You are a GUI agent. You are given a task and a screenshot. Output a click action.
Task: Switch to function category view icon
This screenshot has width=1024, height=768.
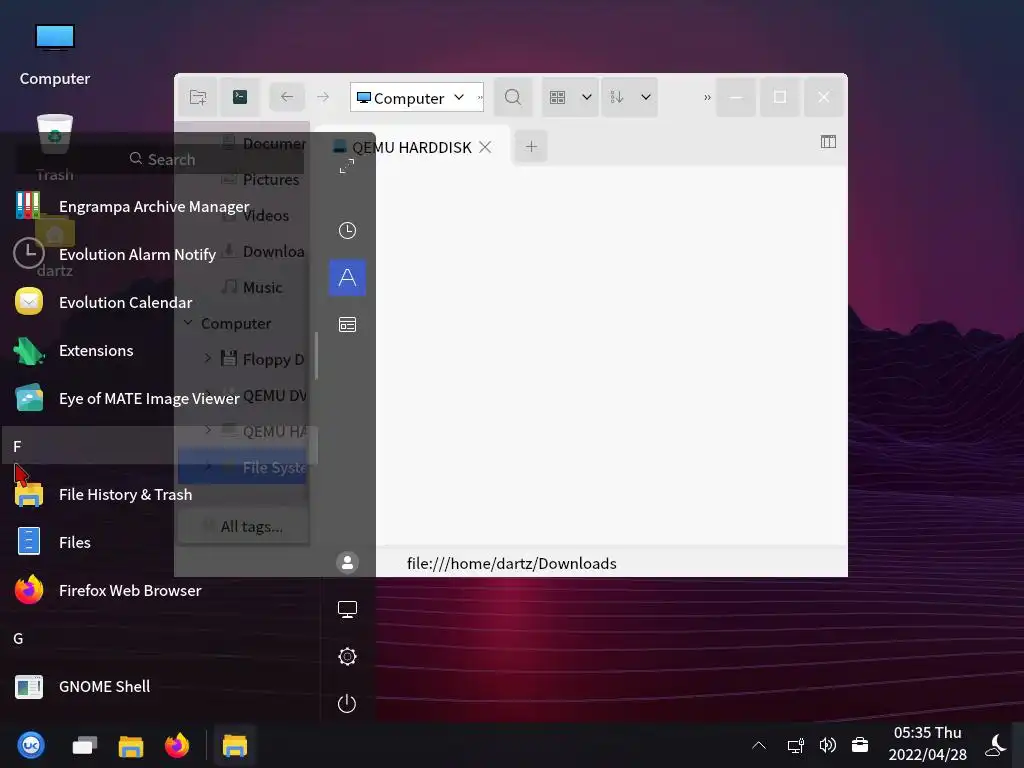347,325
